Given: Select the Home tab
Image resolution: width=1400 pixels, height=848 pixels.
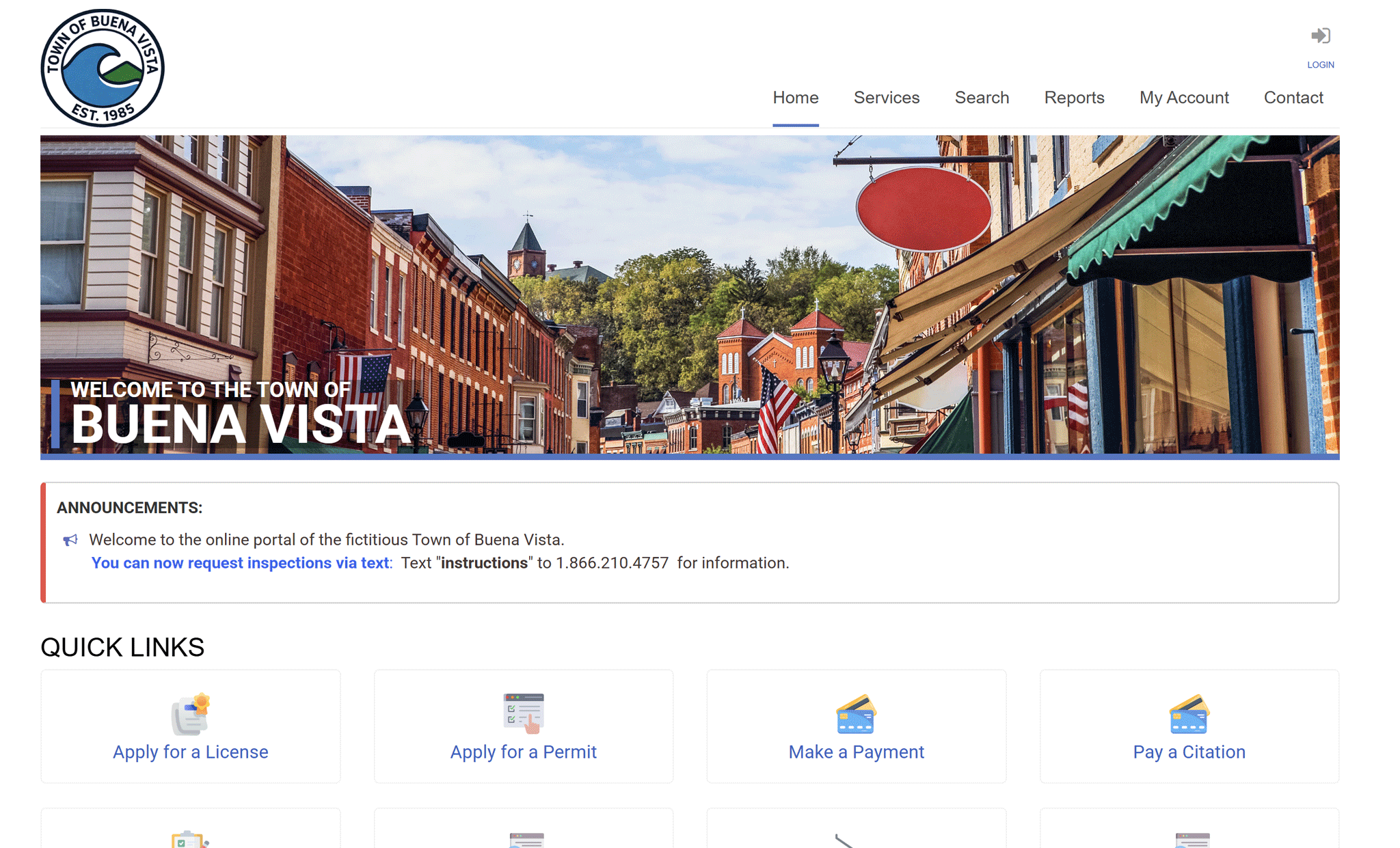Looking at the screenshot, I should (x=796, y=98).
